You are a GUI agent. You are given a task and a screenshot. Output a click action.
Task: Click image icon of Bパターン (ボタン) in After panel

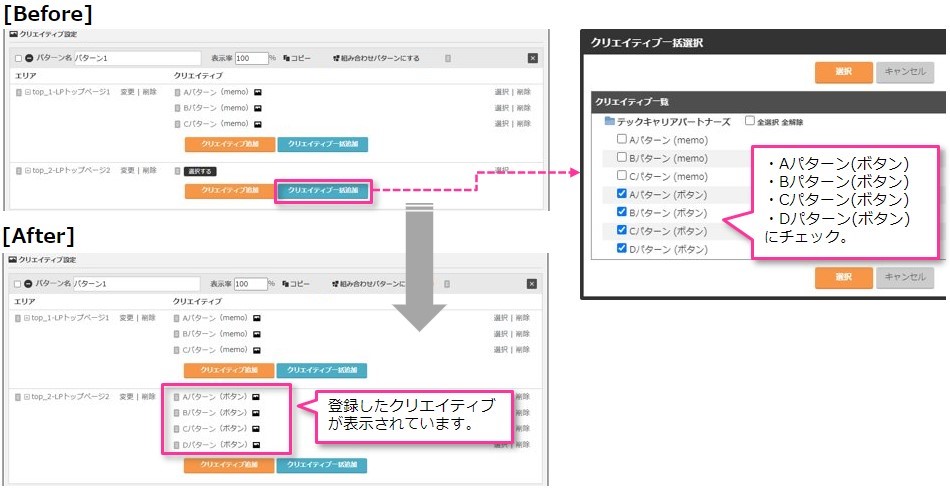pos(256,412)
